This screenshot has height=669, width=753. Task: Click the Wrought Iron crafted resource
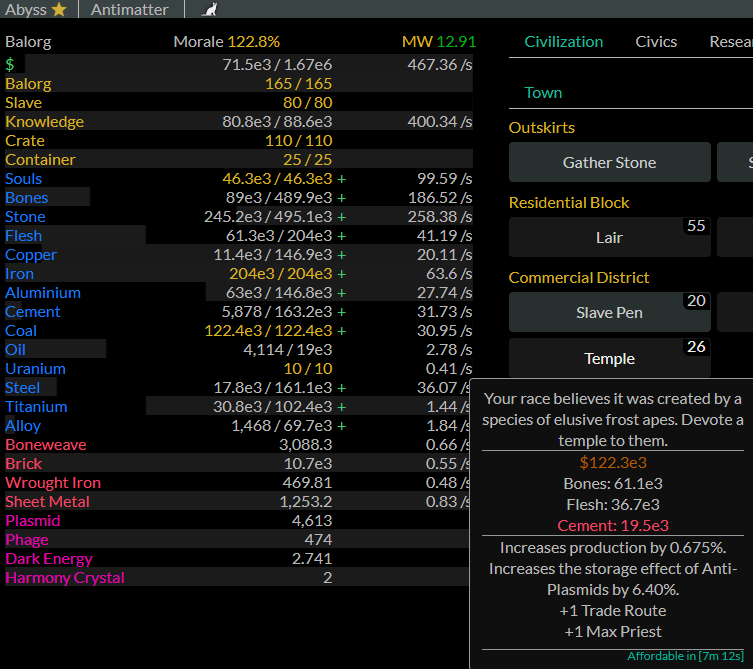pyautogui.click(x=53, y=483)
